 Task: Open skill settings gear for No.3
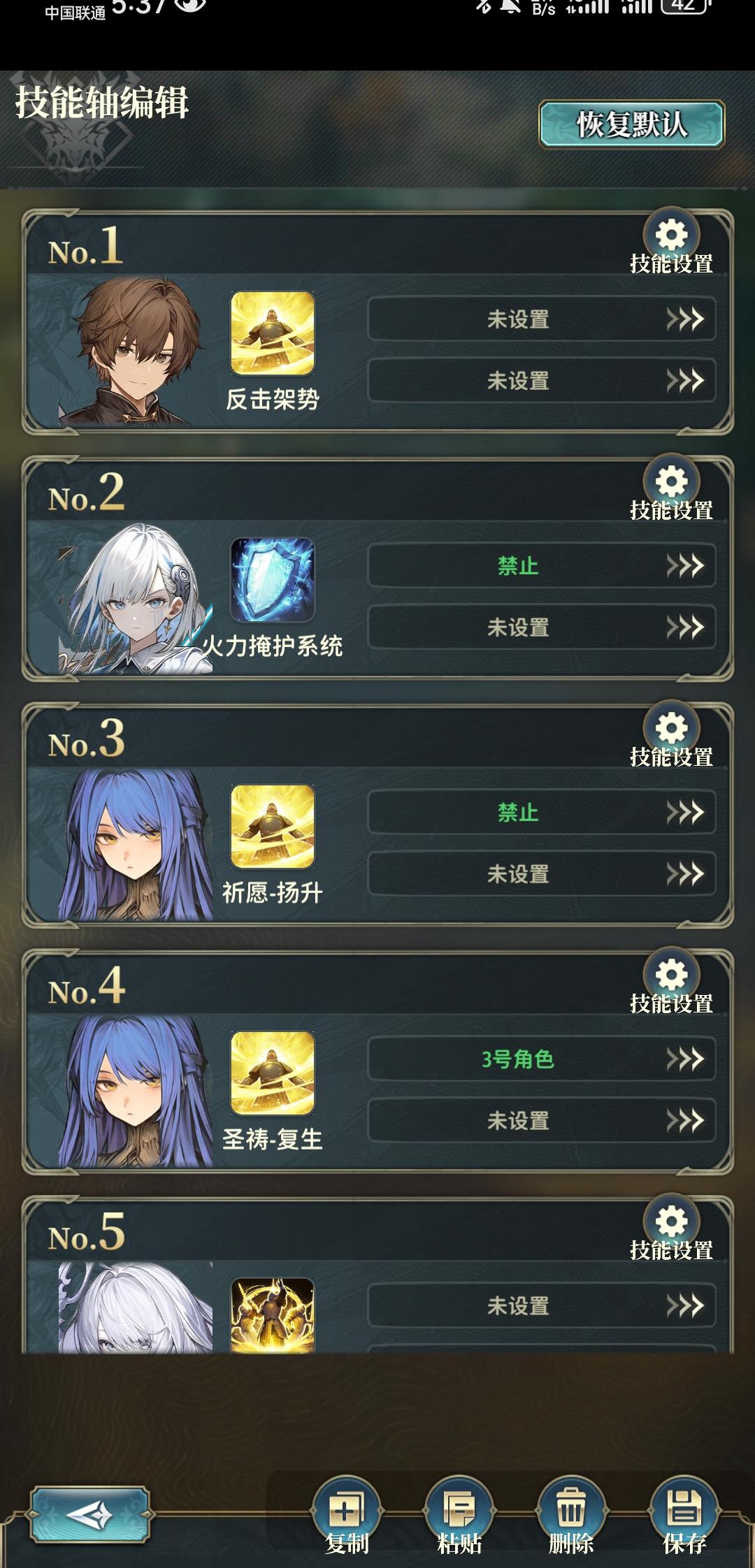[671, 728]
